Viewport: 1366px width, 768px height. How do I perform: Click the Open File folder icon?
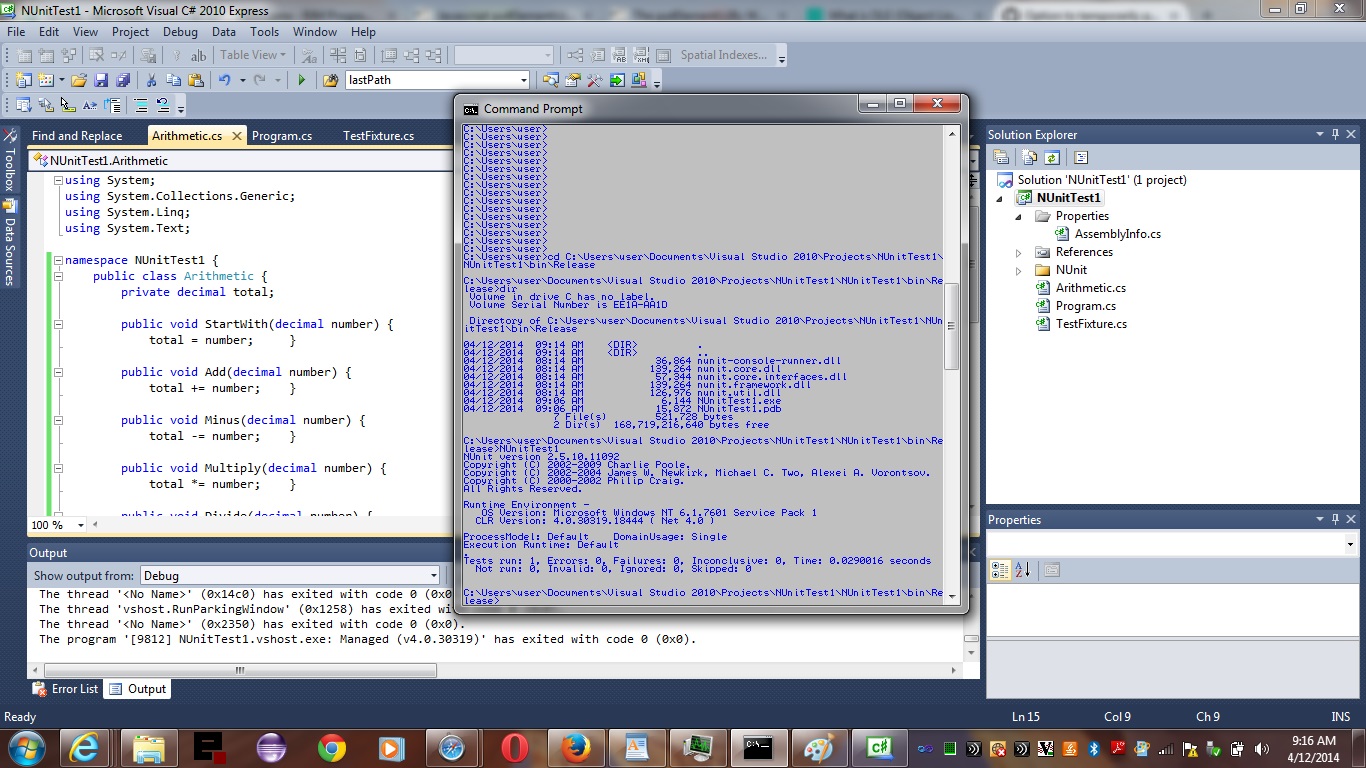coord(78,80)
